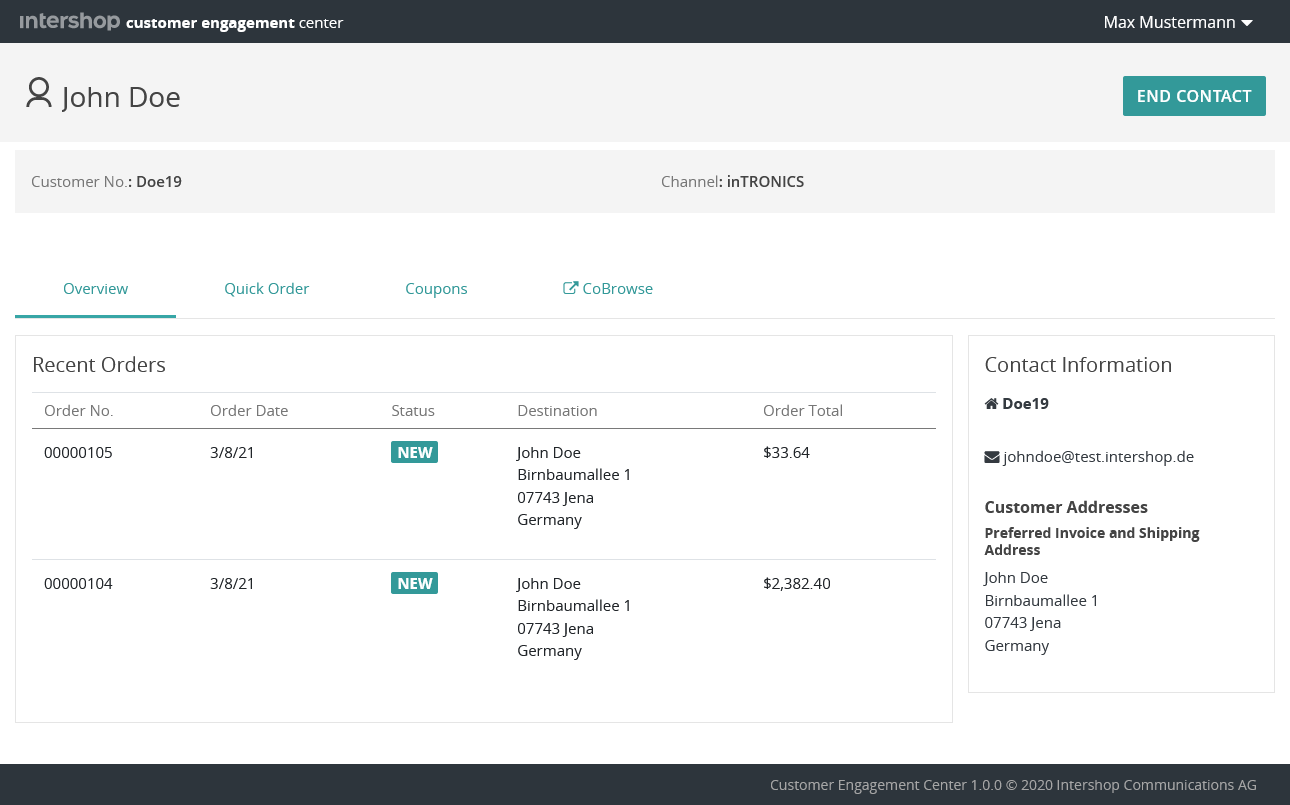
Task: Open order number 00000105
Action: point(78,452)
